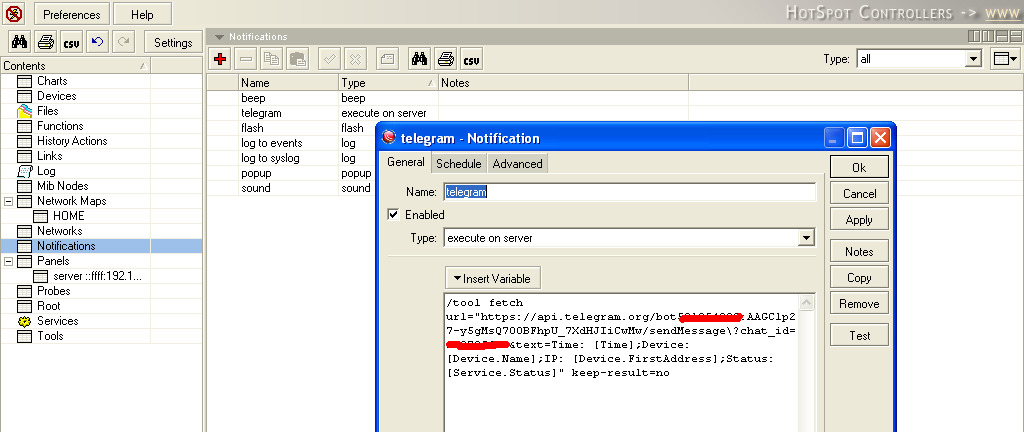Click the printer icon in the Contents toolbar

[45, 42]
